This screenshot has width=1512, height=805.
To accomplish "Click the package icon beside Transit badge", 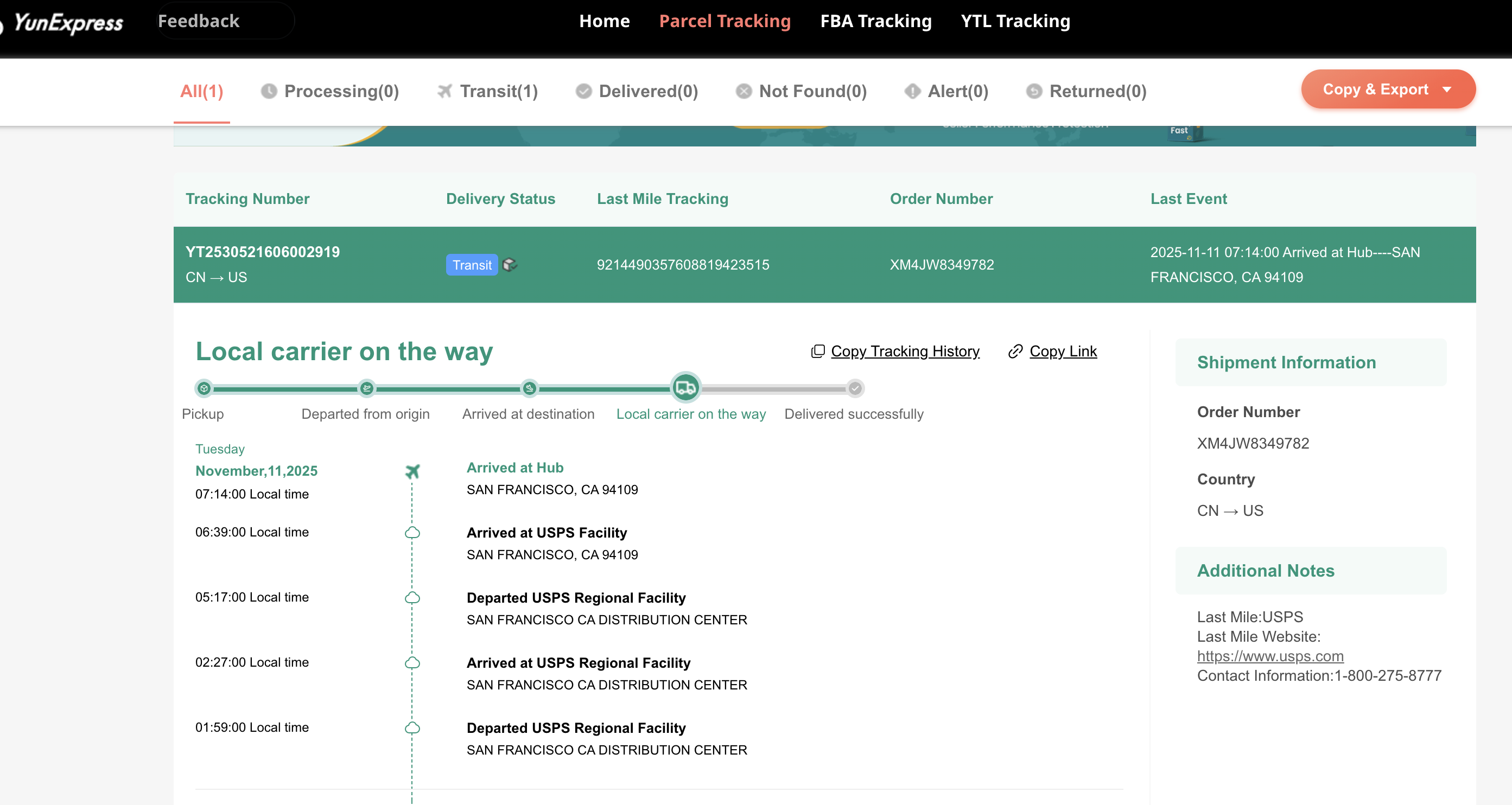I will [x=510, y=265].
